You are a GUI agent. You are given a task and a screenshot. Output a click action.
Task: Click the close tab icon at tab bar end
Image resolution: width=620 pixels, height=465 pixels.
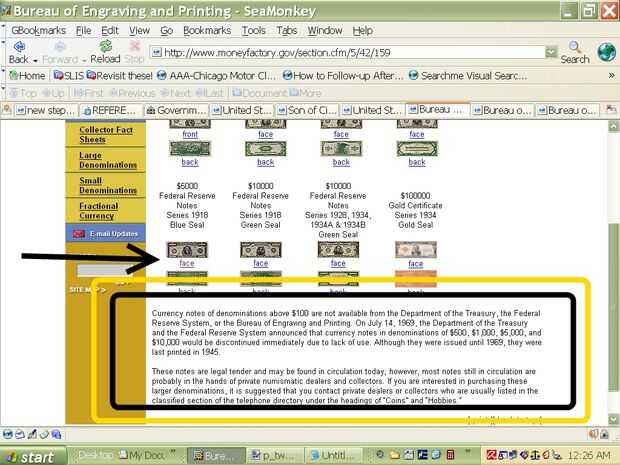pos(611,110)
